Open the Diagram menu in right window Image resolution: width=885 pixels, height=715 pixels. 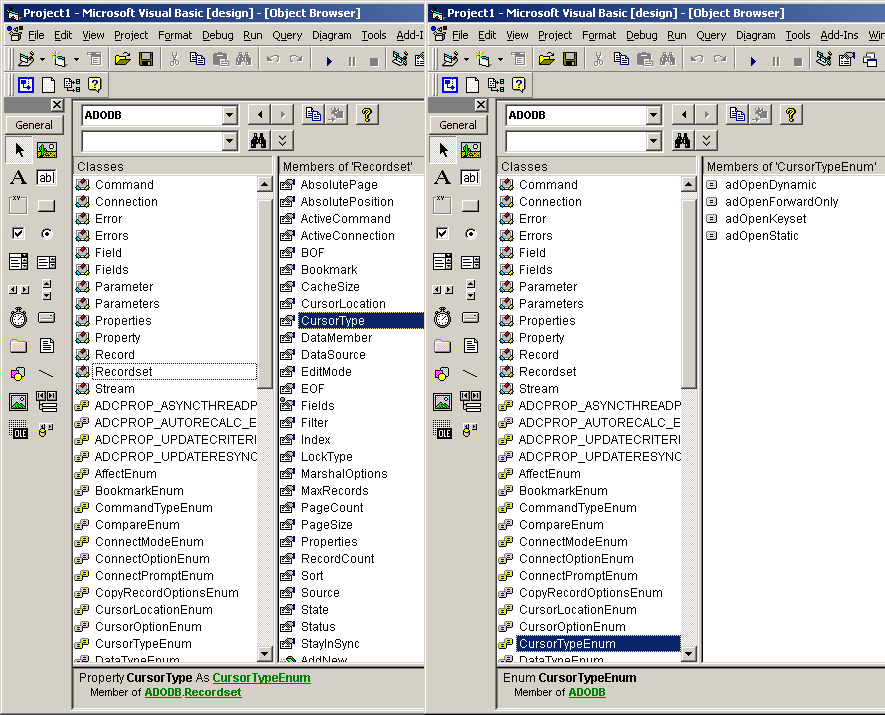coord(756,35)
